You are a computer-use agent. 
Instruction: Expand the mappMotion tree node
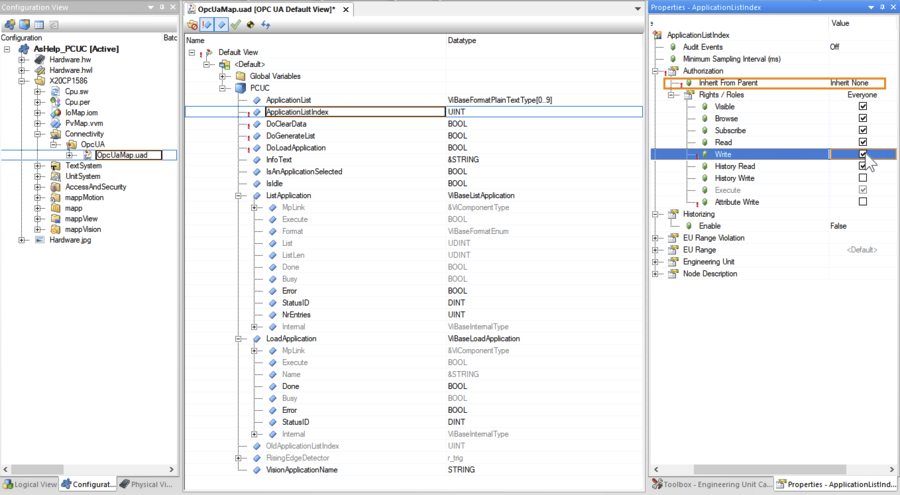click(x=38, y=198)
